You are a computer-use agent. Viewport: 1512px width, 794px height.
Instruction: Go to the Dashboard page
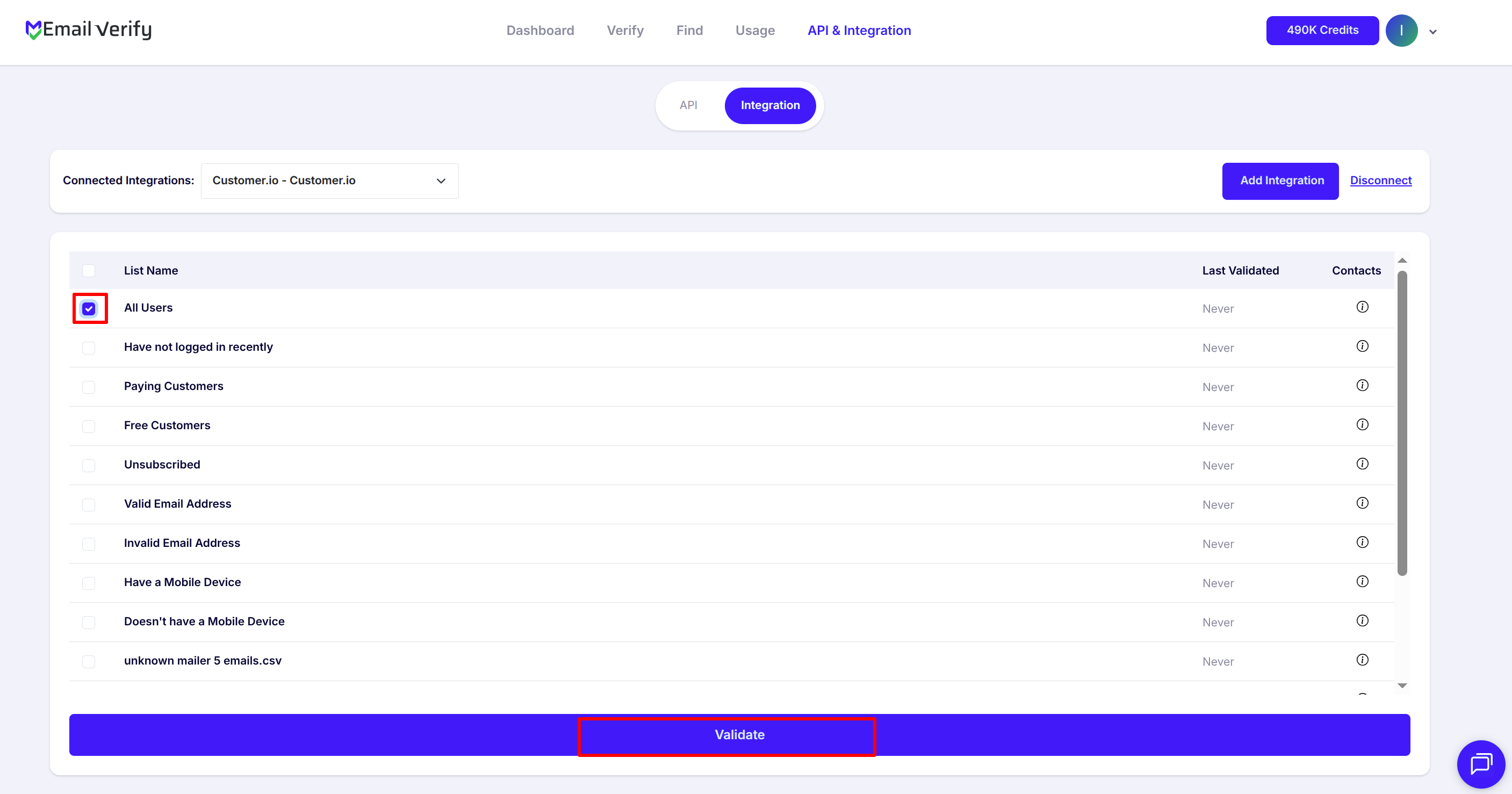[540, 31]
